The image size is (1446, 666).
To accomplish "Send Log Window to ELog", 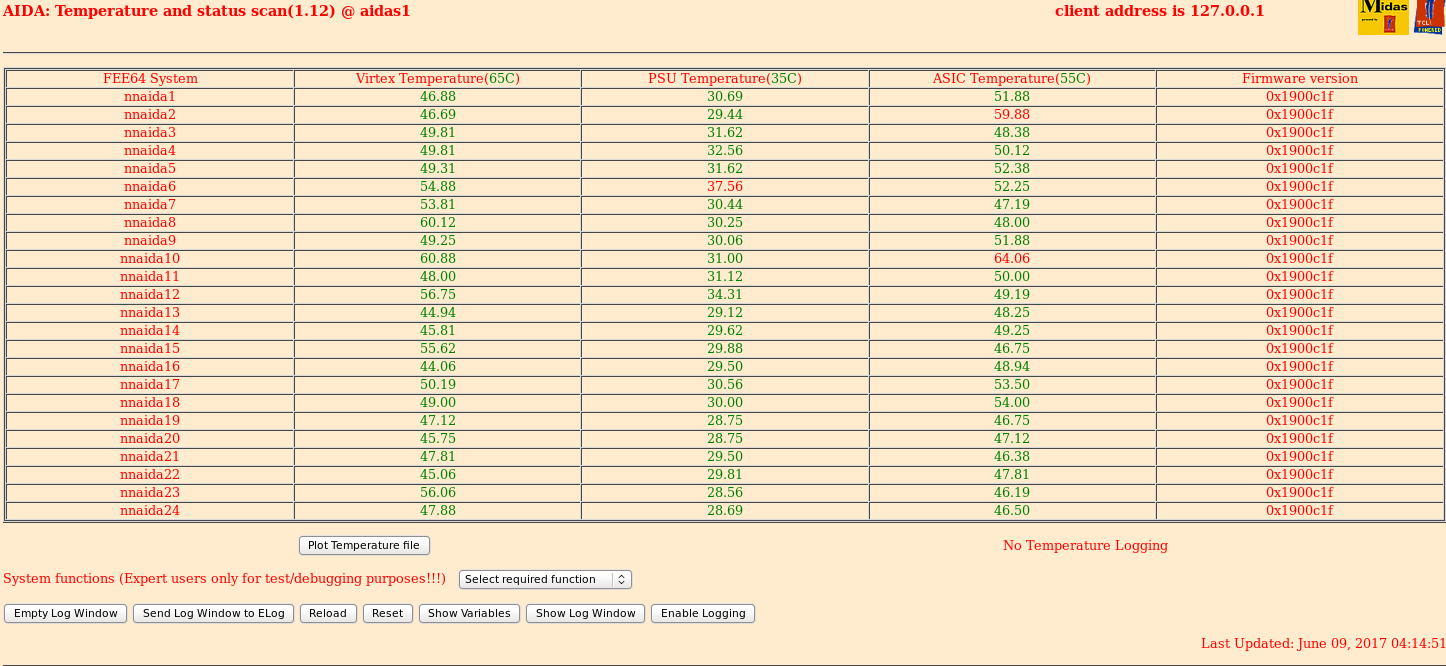I will pyautogui.click(x=214, y=613).
